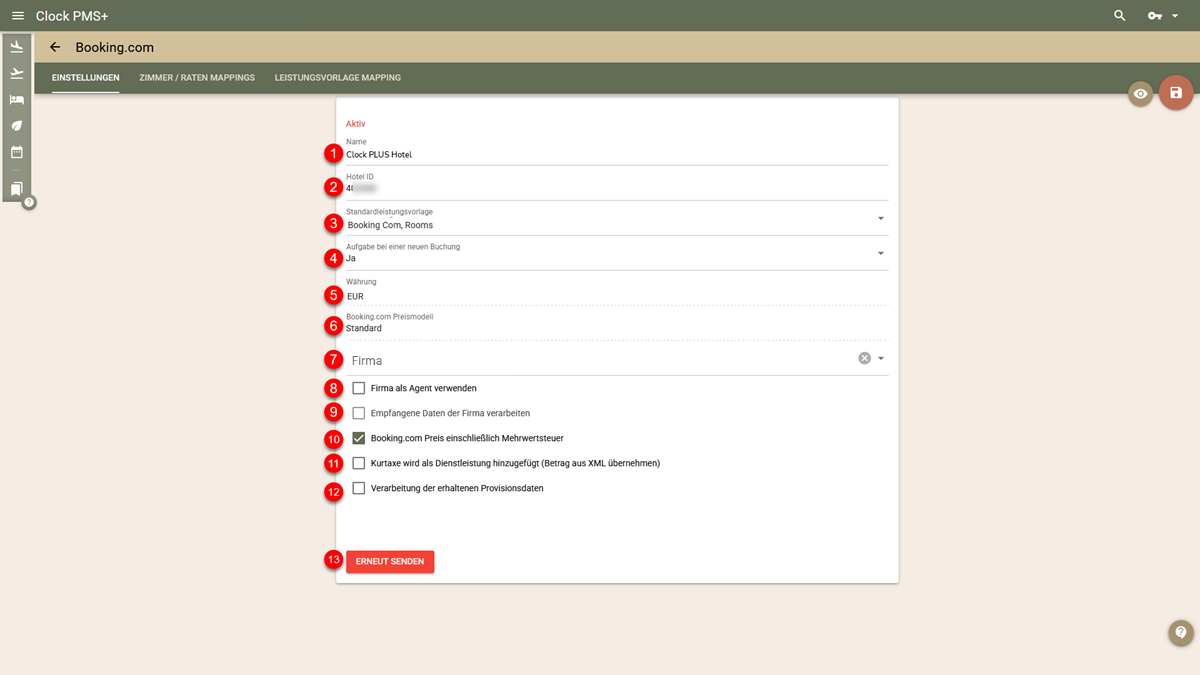Screen dimensions: 1200x675
Task: Enable Verarbeitung der erhaltenen Provisionsdaten
Action: pyautogui.click(x=359, y=488)
